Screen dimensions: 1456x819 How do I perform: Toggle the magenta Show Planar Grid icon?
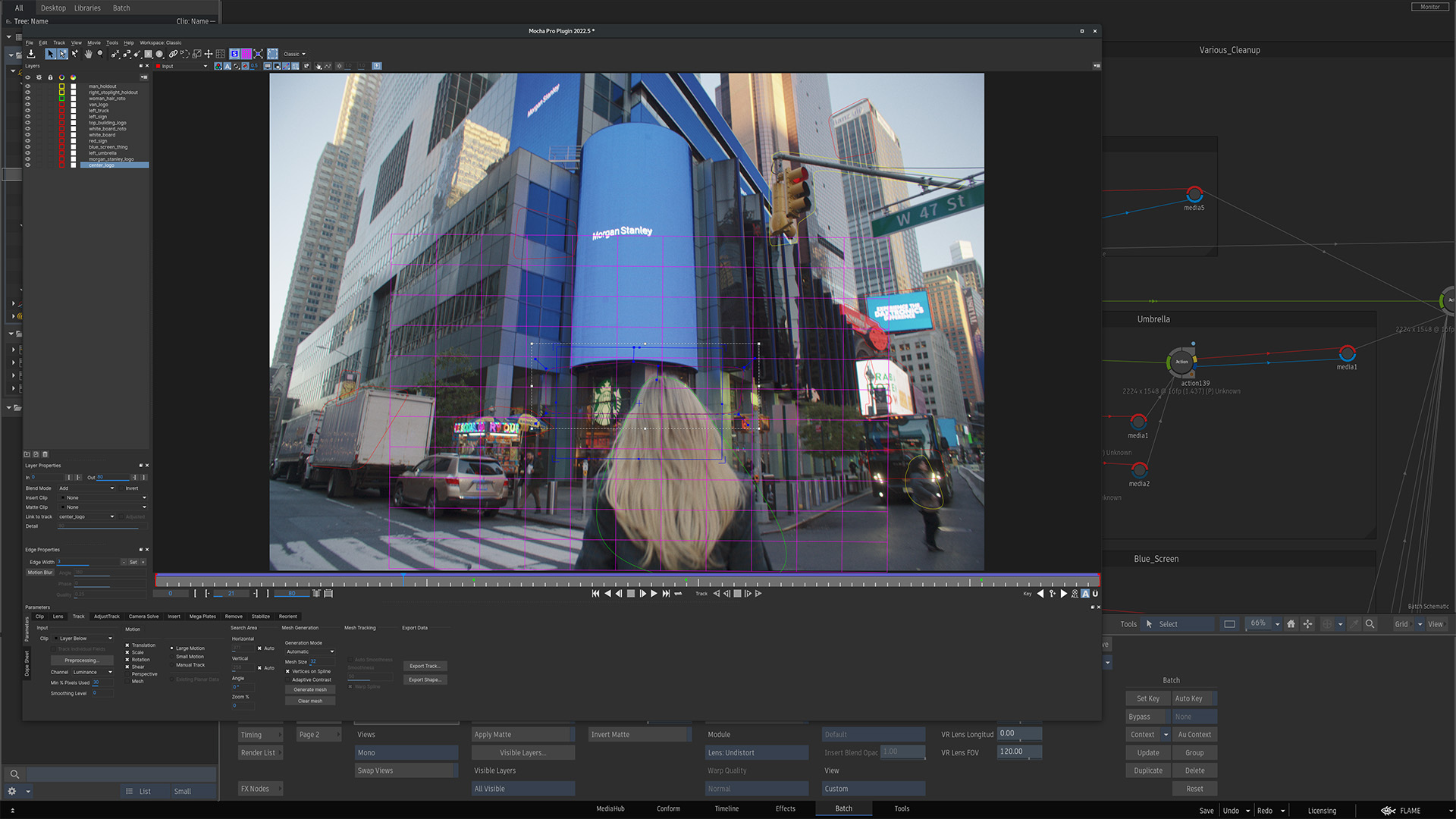pyautogui.click(x=246, y=54)
